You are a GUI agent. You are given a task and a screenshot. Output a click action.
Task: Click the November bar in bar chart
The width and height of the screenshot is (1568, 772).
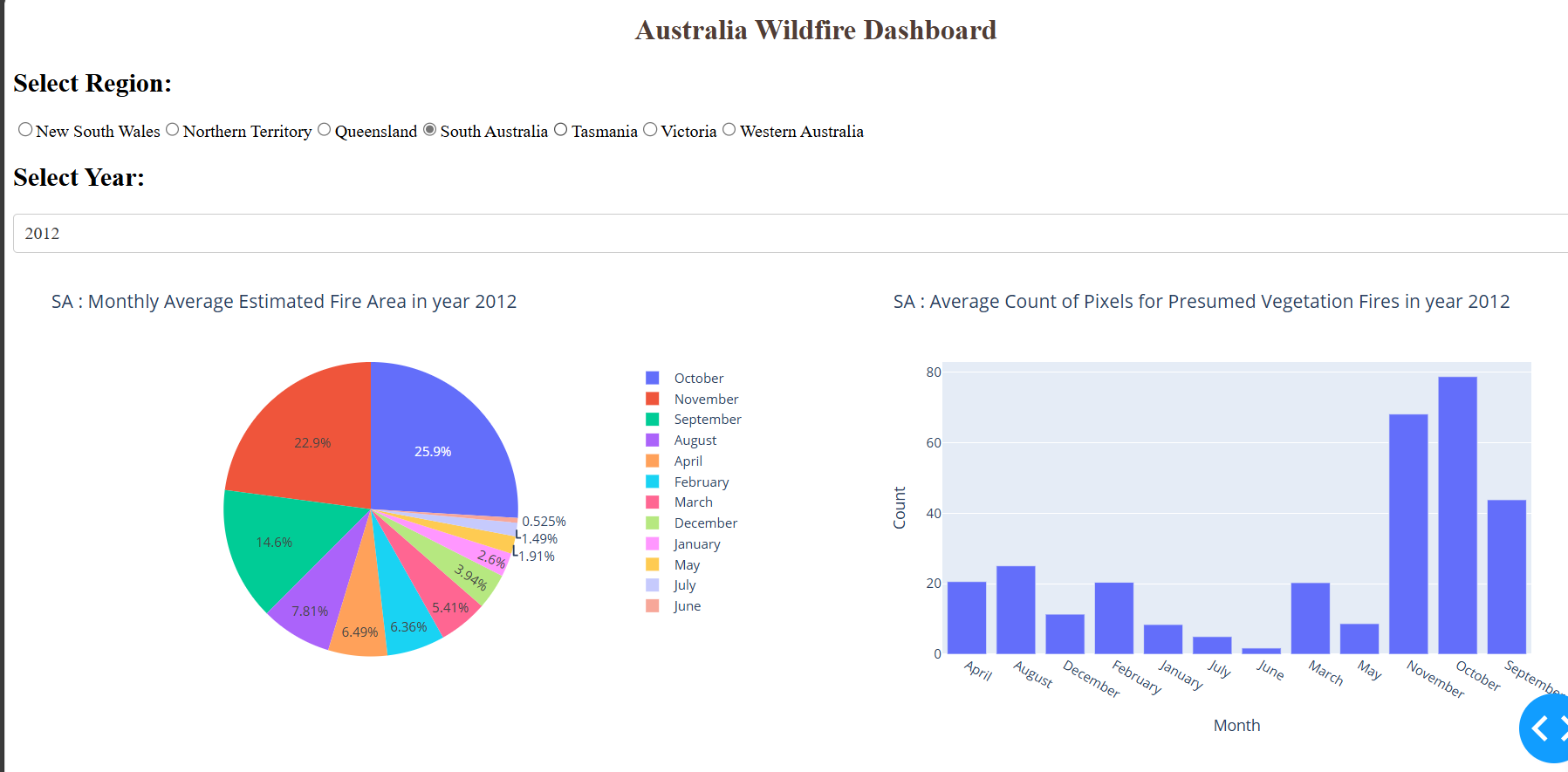[x=1408, y=533]
